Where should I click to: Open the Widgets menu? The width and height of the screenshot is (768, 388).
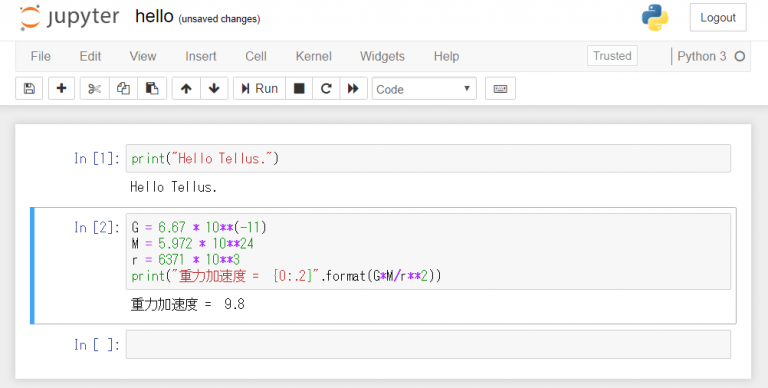pyautogui.click(x=383, y=56)
